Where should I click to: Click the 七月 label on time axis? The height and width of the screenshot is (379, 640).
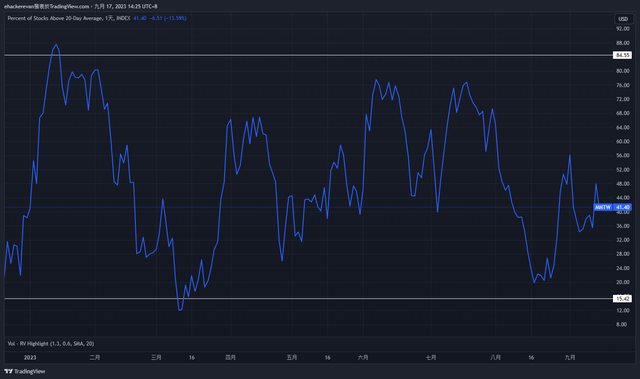(x=431, y=357)
